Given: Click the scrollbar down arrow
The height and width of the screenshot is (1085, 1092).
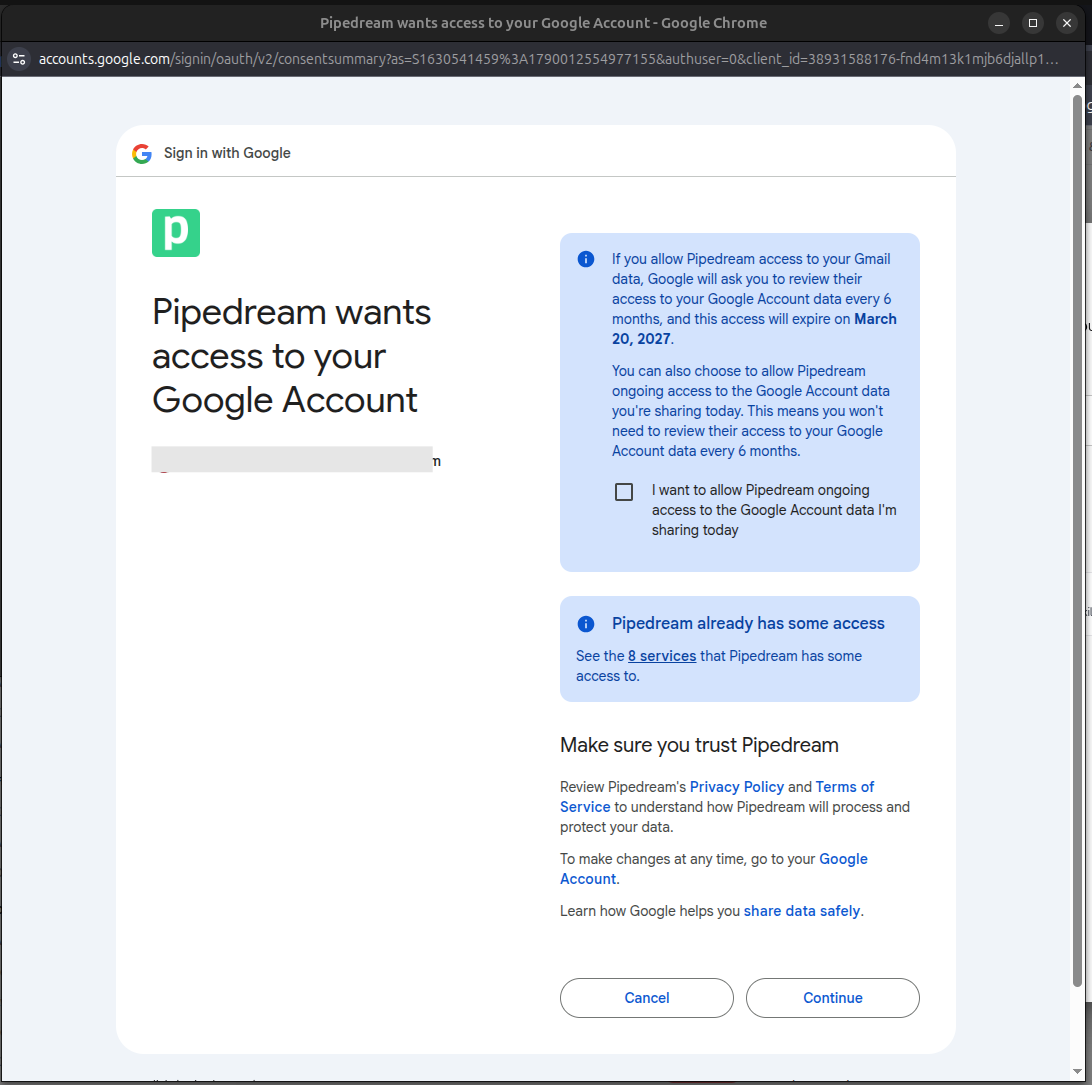Looking at the screenshot, I should (x=1077, y=1072).
